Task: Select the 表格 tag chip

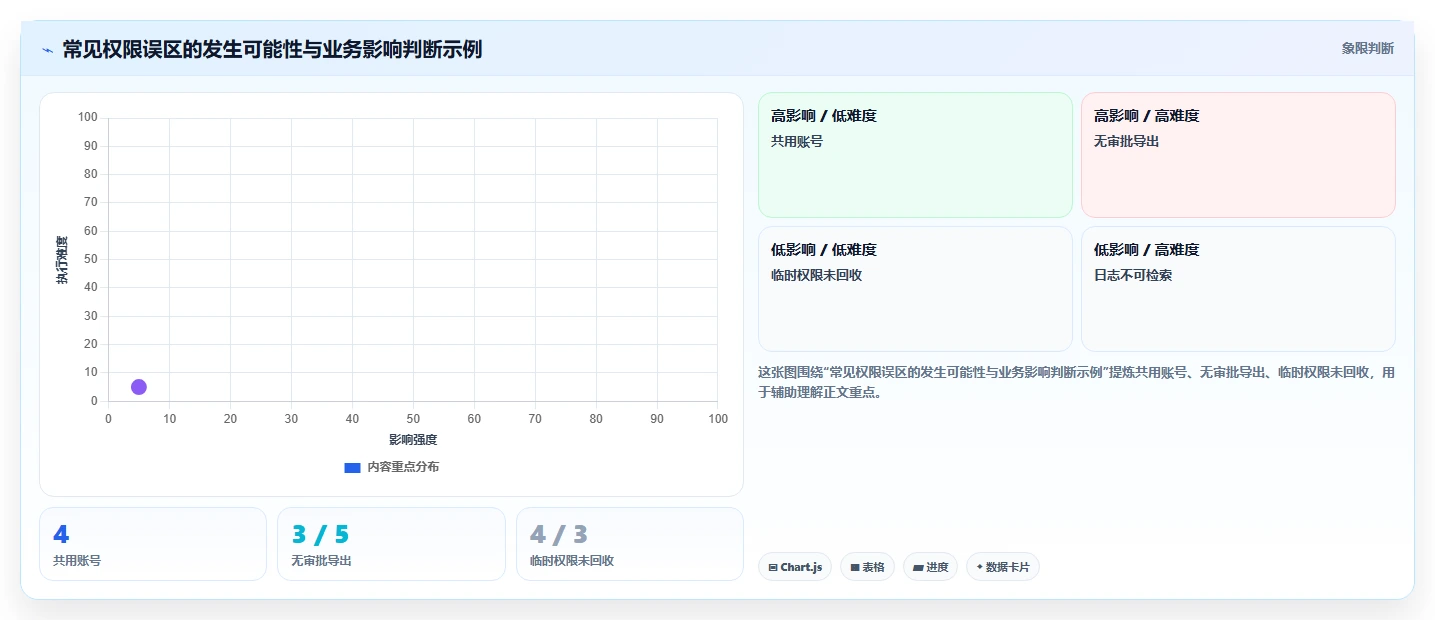Action: [867, 567]
